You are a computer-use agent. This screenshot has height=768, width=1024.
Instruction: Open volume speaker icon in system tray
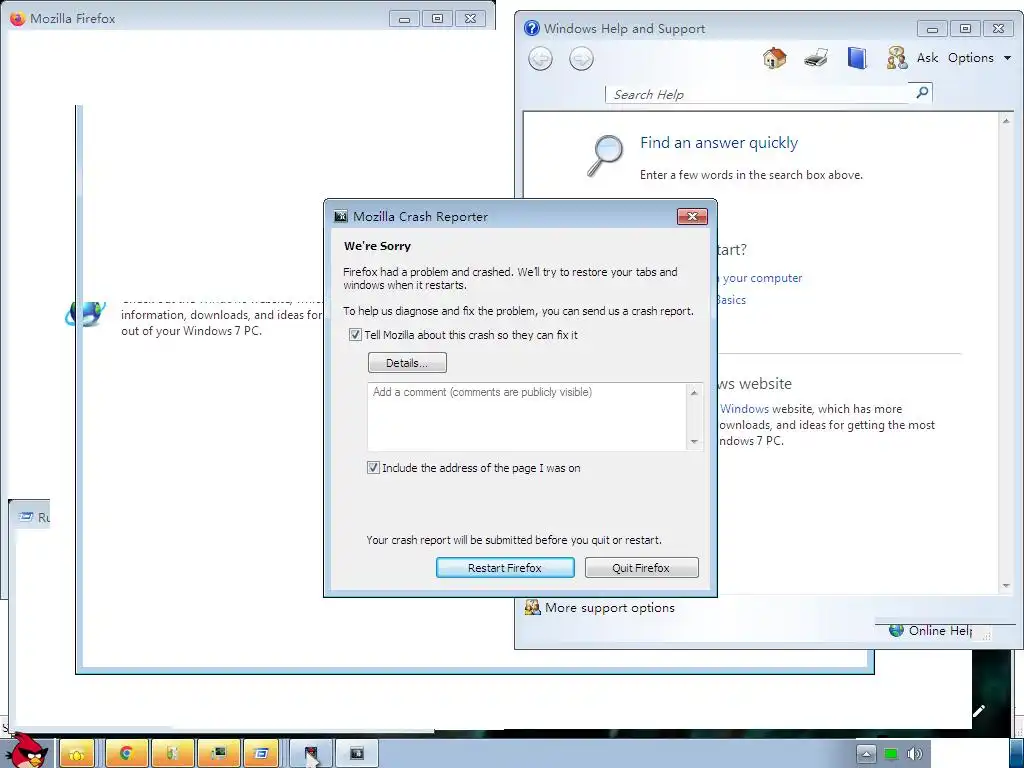tap(914, 754)
